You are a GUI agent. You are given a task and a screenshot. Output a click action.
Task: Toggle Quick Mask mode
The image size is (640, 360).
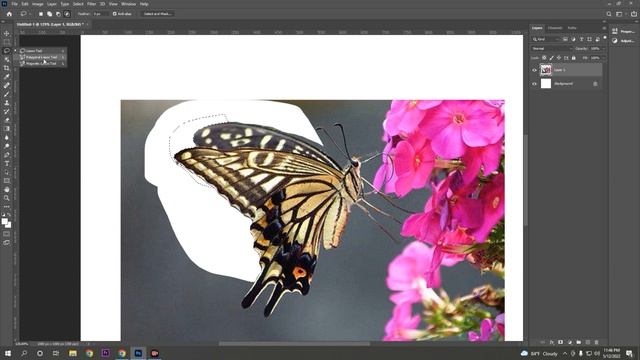[7, 234]
